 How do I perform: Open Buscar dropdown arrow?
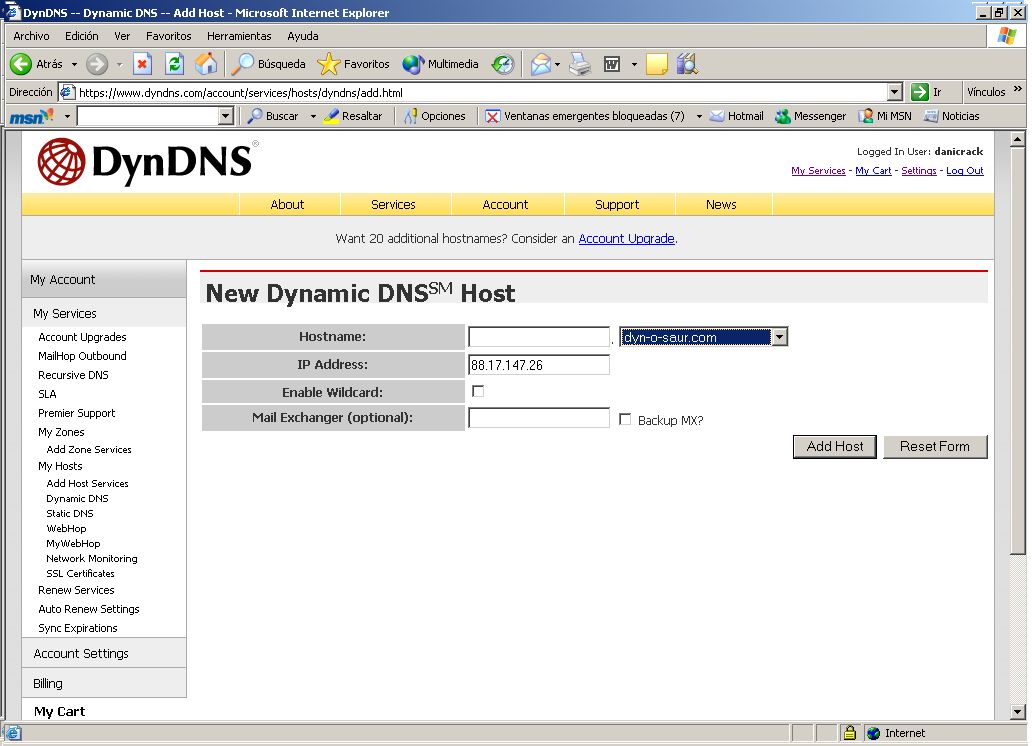click(x=313, y=117)
